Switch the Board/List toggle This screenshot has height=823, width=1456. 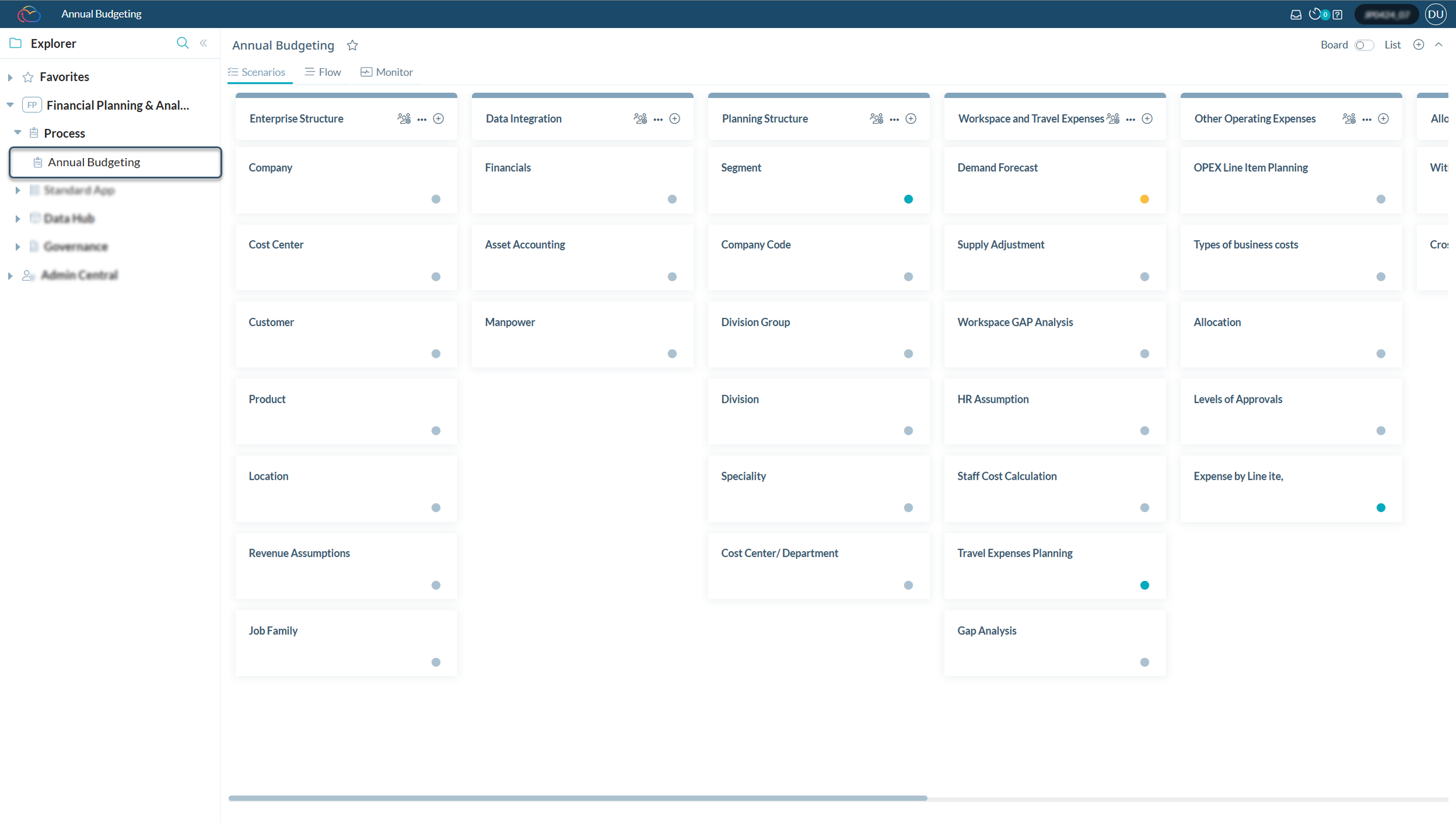point(1364,45)
